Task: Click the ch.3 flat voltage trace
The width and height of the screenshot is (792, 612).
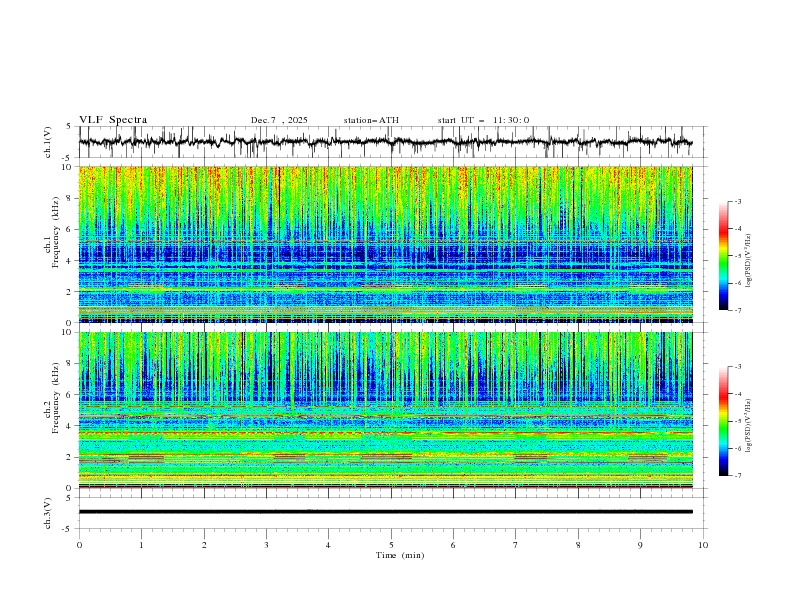Action: (385, 512)
